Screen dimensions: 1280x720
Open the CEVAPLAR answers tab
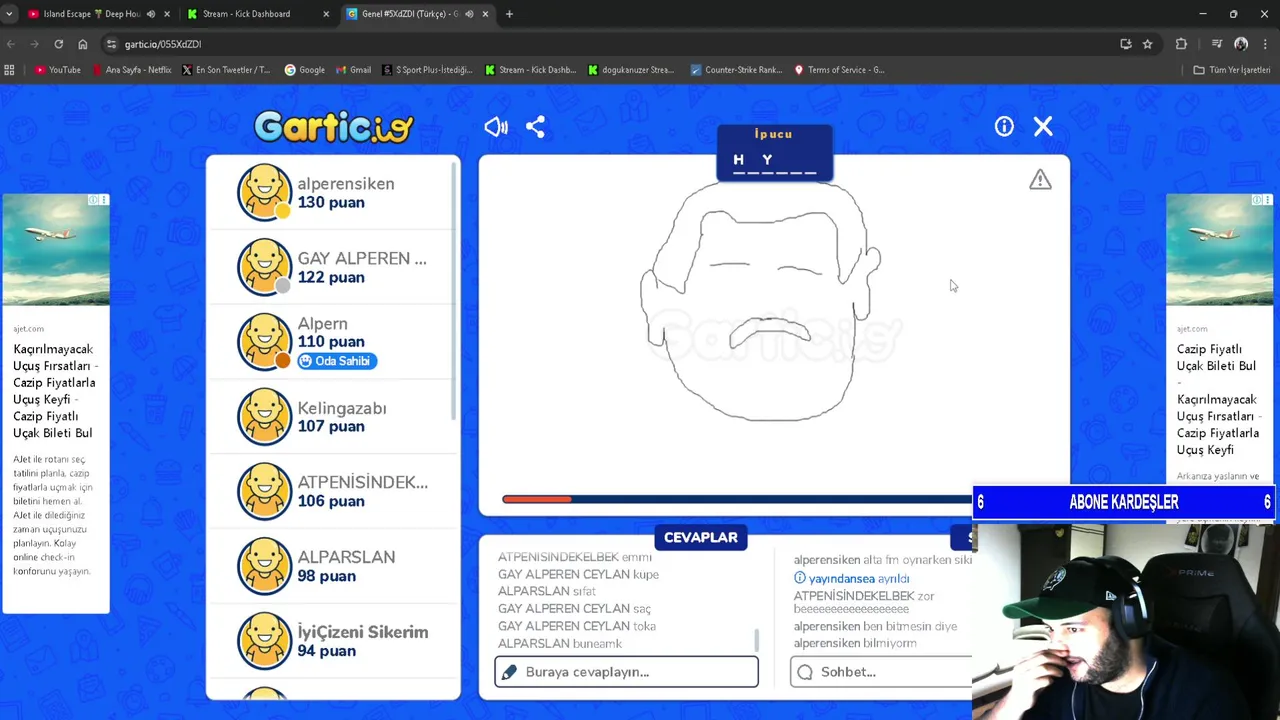(x=700, y=538)
